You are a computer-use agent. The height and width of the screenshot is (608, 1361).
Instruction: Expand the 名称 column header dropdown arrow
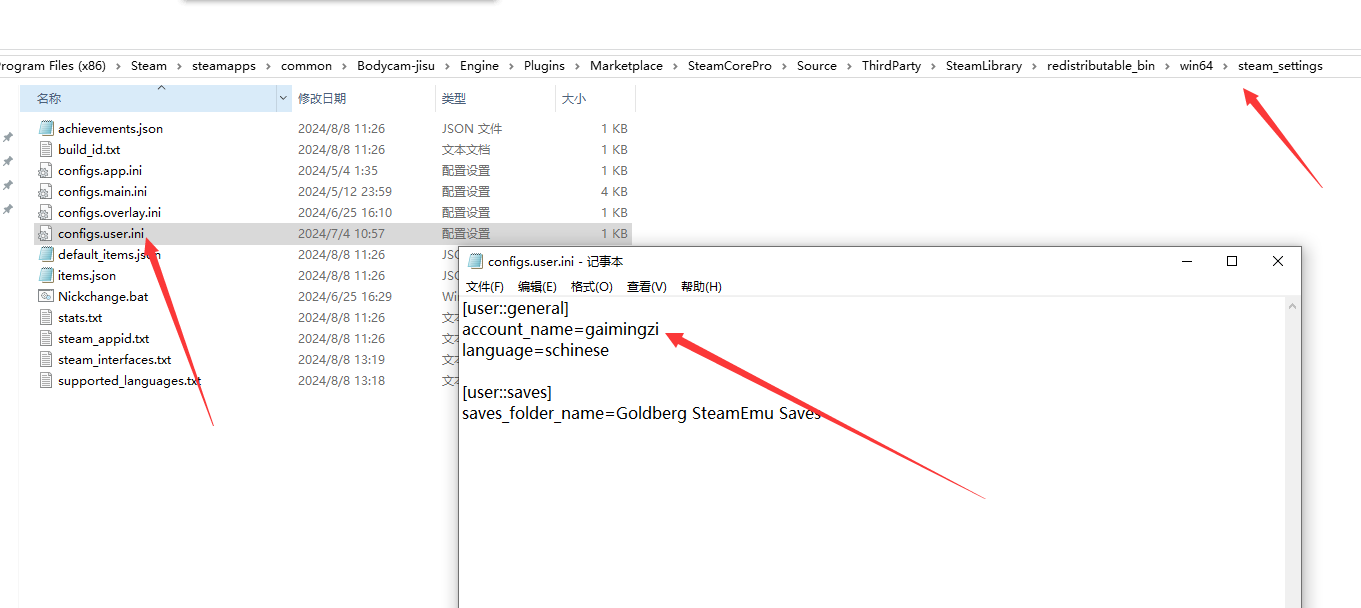(284, 98)
